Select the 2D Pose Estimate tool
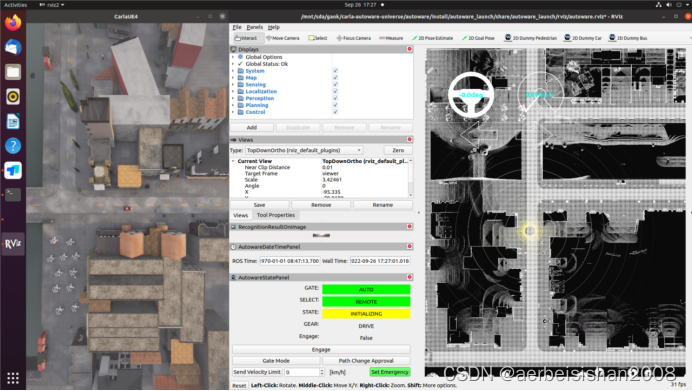The image size is (692, 391). tap(432, 38)
